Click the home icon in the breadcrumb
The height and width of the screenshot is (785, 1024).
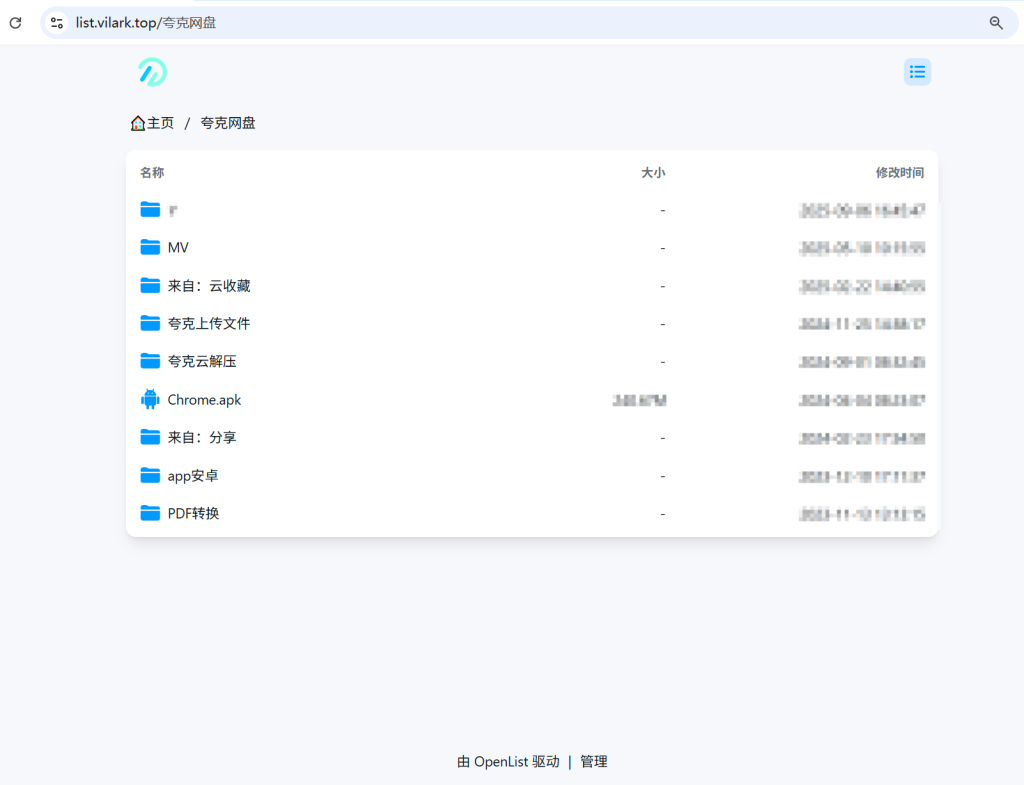pos(138,122)
